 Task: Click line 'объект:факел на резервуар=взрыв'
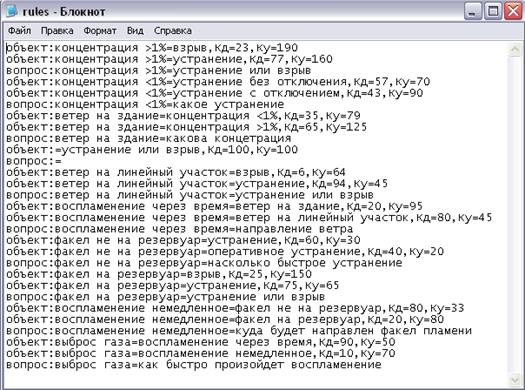pos(159,274)
